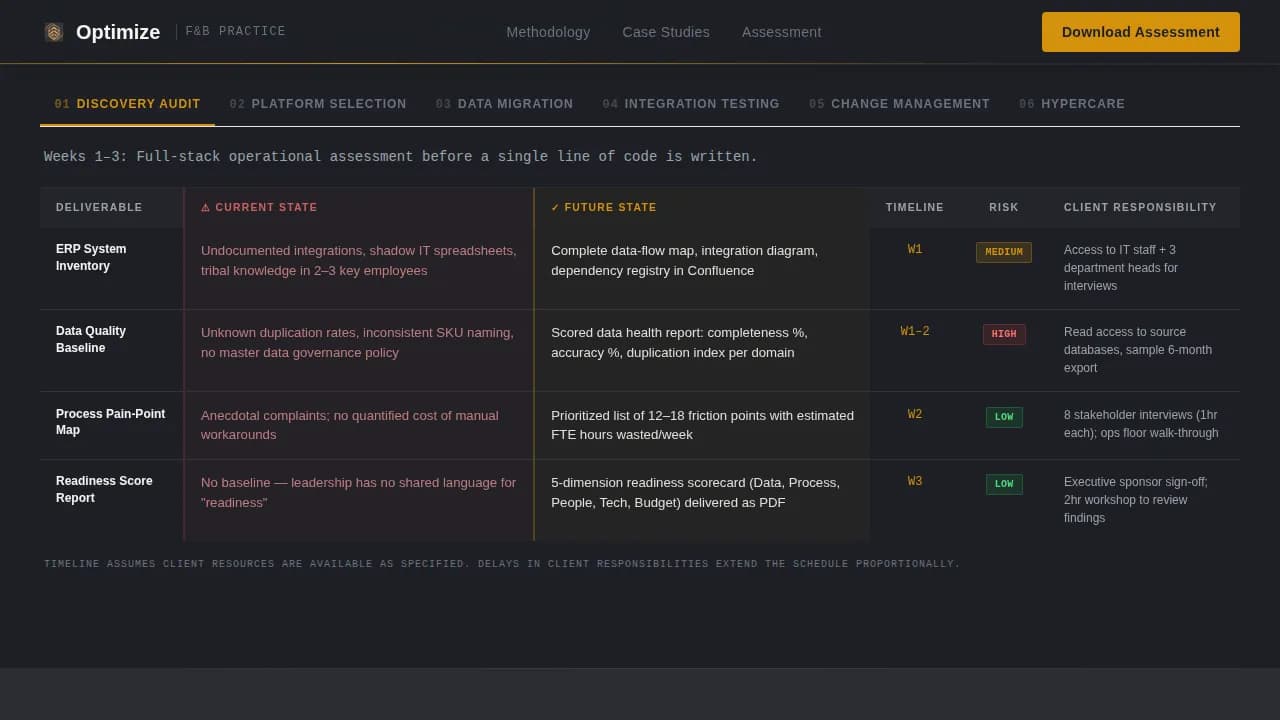The image size is (1280, 720).
Task: Click the W2 timeline value
Action: click(x=915, y=415)
